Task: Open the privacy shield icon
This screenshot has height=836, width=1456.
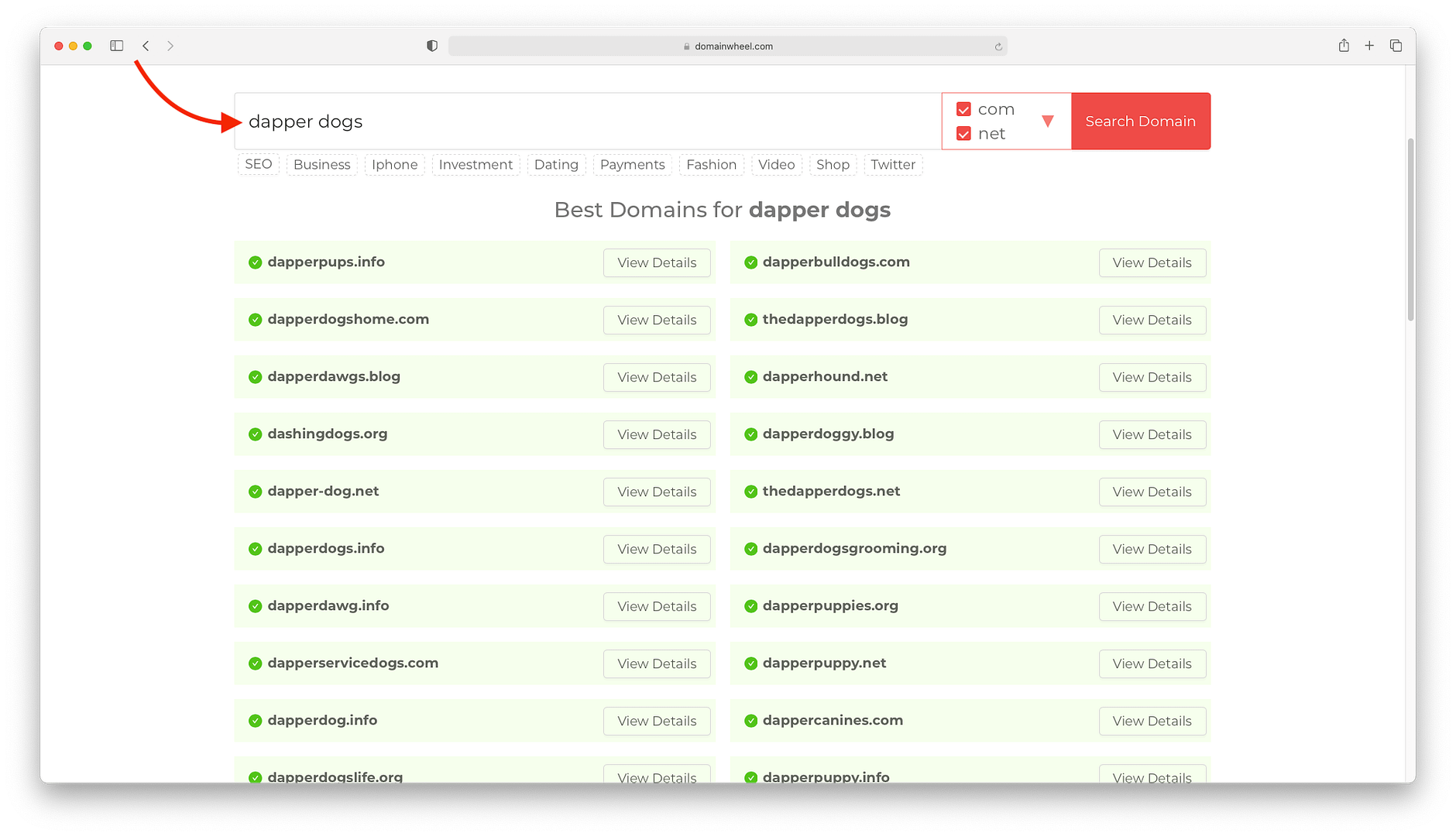Action: tap(432, 46)
